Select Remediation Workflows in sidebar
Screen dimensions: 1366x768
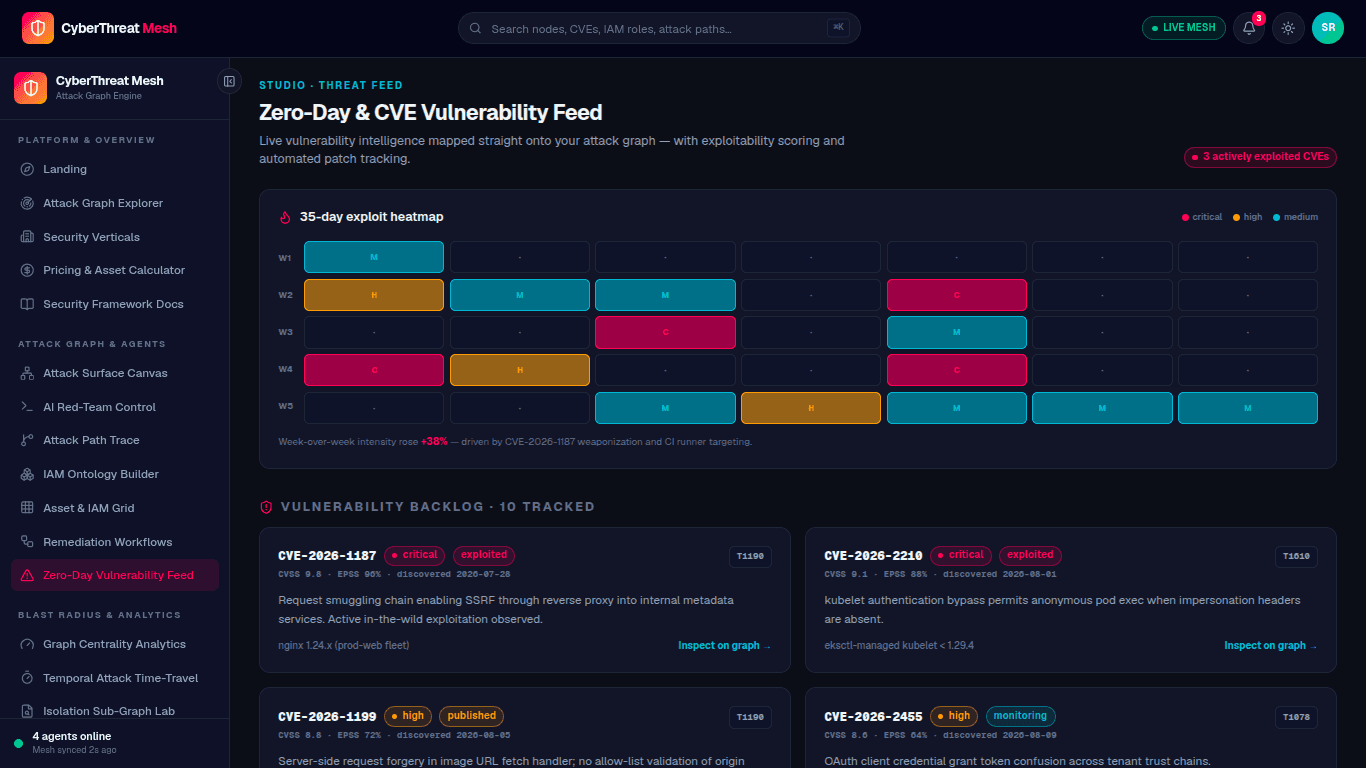pos(115,542)
